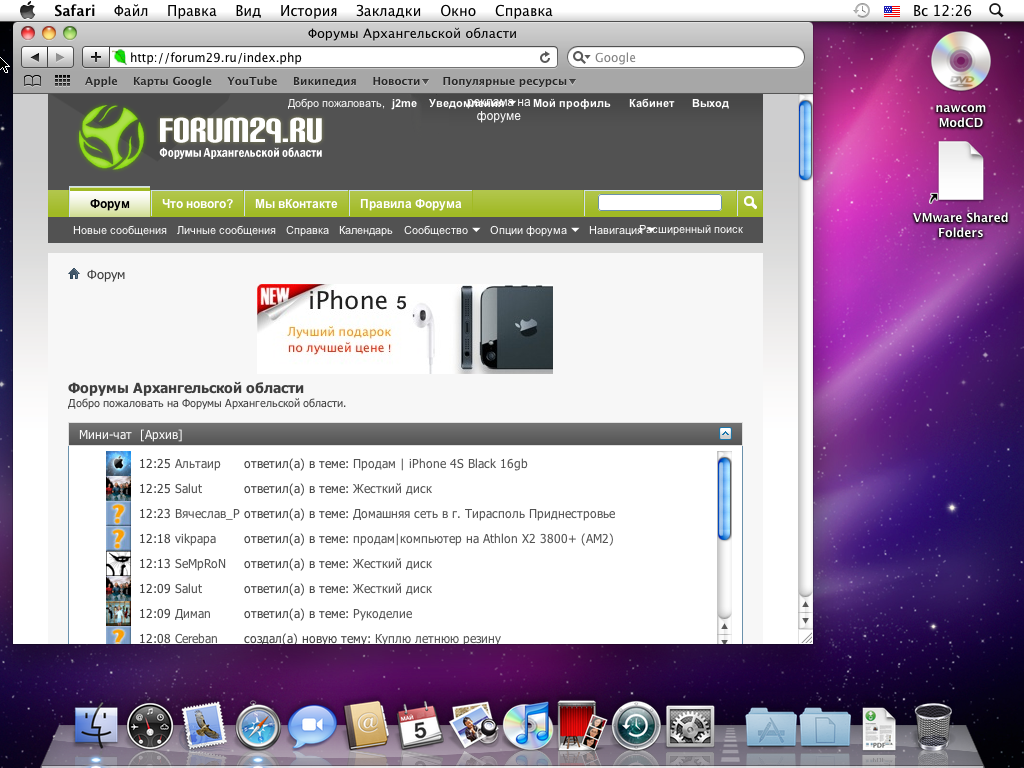Expand the Популярные ресурсы bookmarks dropdown
The width and height of the screenshot is (1024, 768).
509,81
